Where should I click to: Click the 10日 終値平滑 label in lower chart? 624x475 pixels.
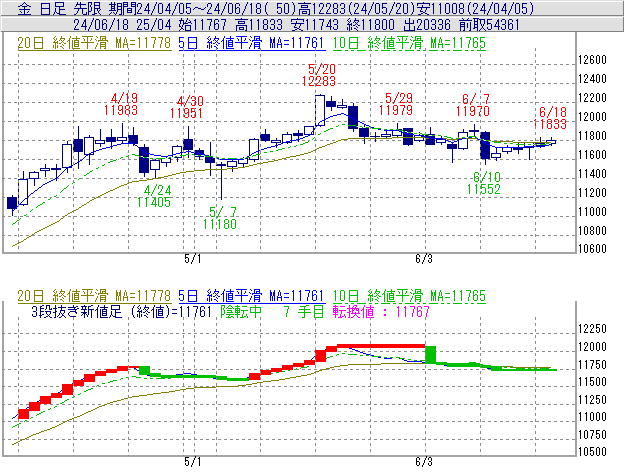(409, 296)
